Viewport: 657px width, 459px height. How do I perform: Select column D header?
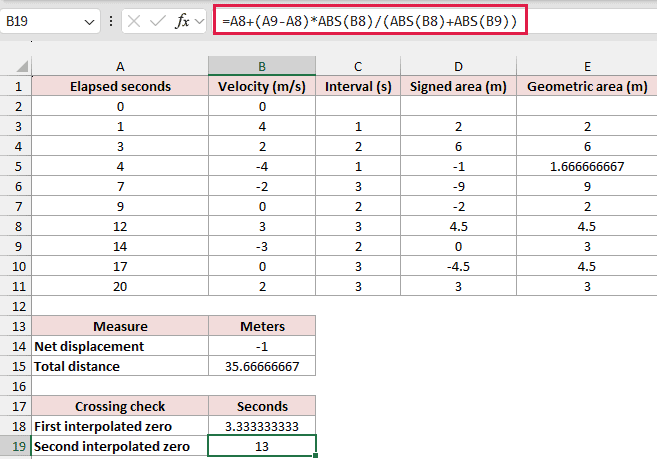[x=458, y=66]
